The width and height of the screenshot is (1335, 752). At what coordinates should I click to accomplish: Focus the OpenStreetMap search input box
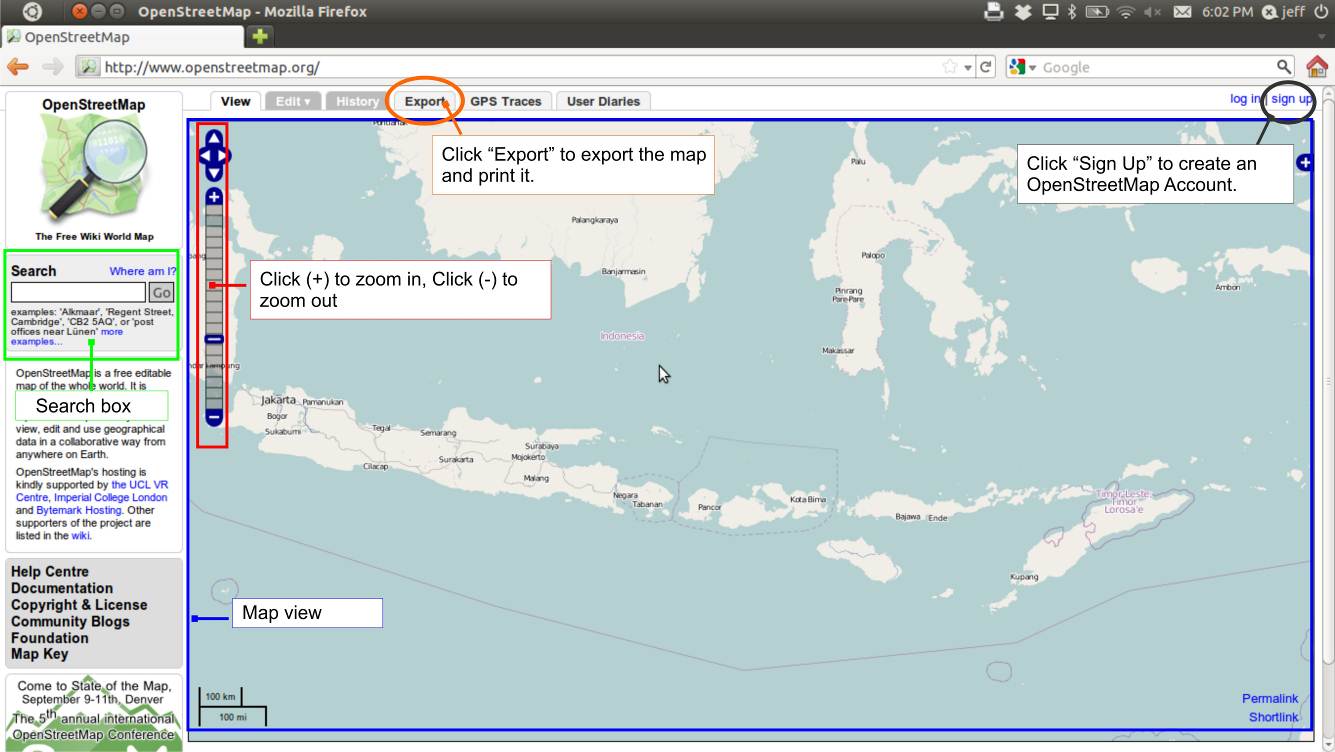(78, 293)
